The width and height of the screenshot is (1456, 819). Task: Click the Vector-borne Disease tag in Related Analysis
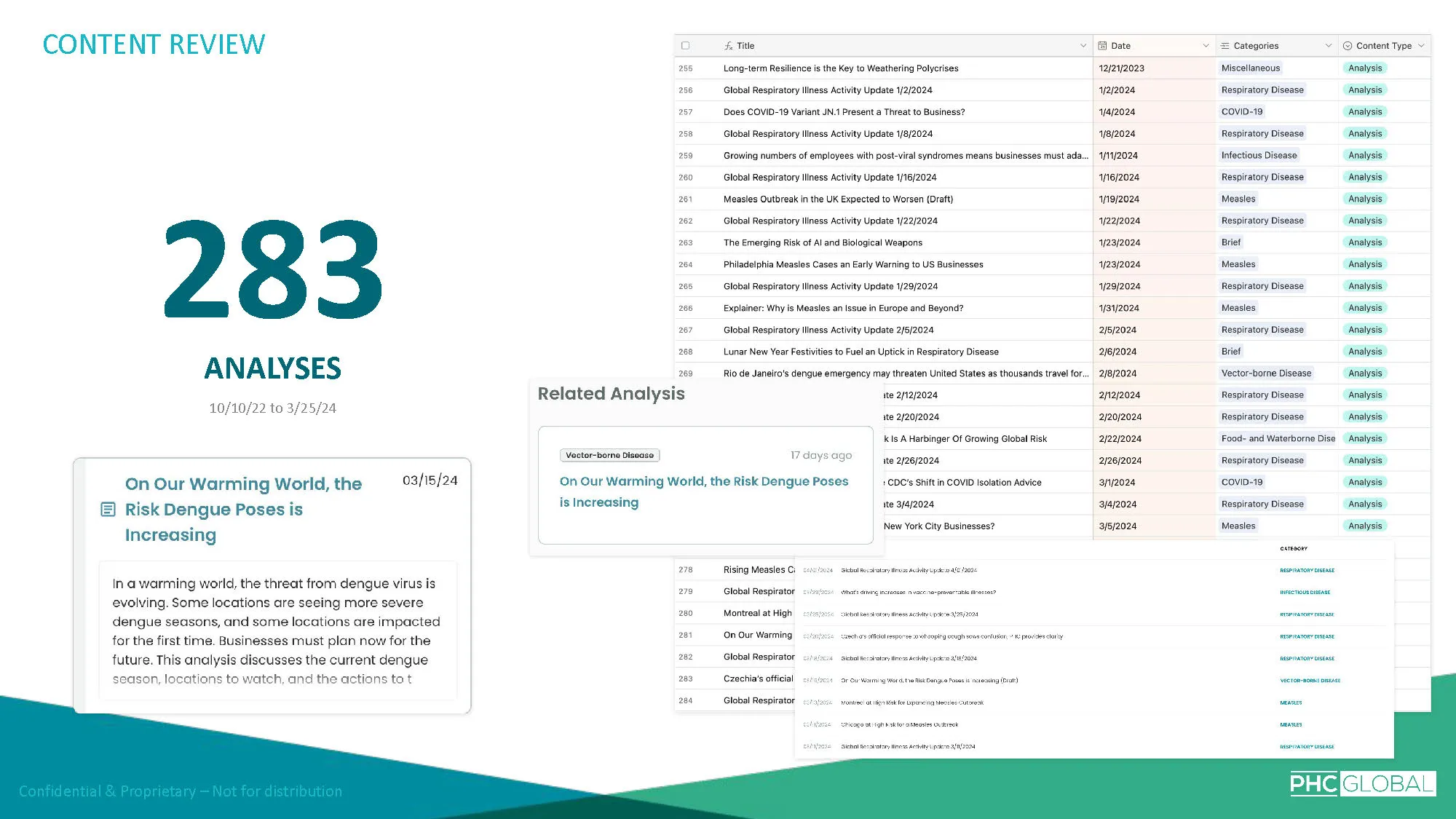point(609,456)
